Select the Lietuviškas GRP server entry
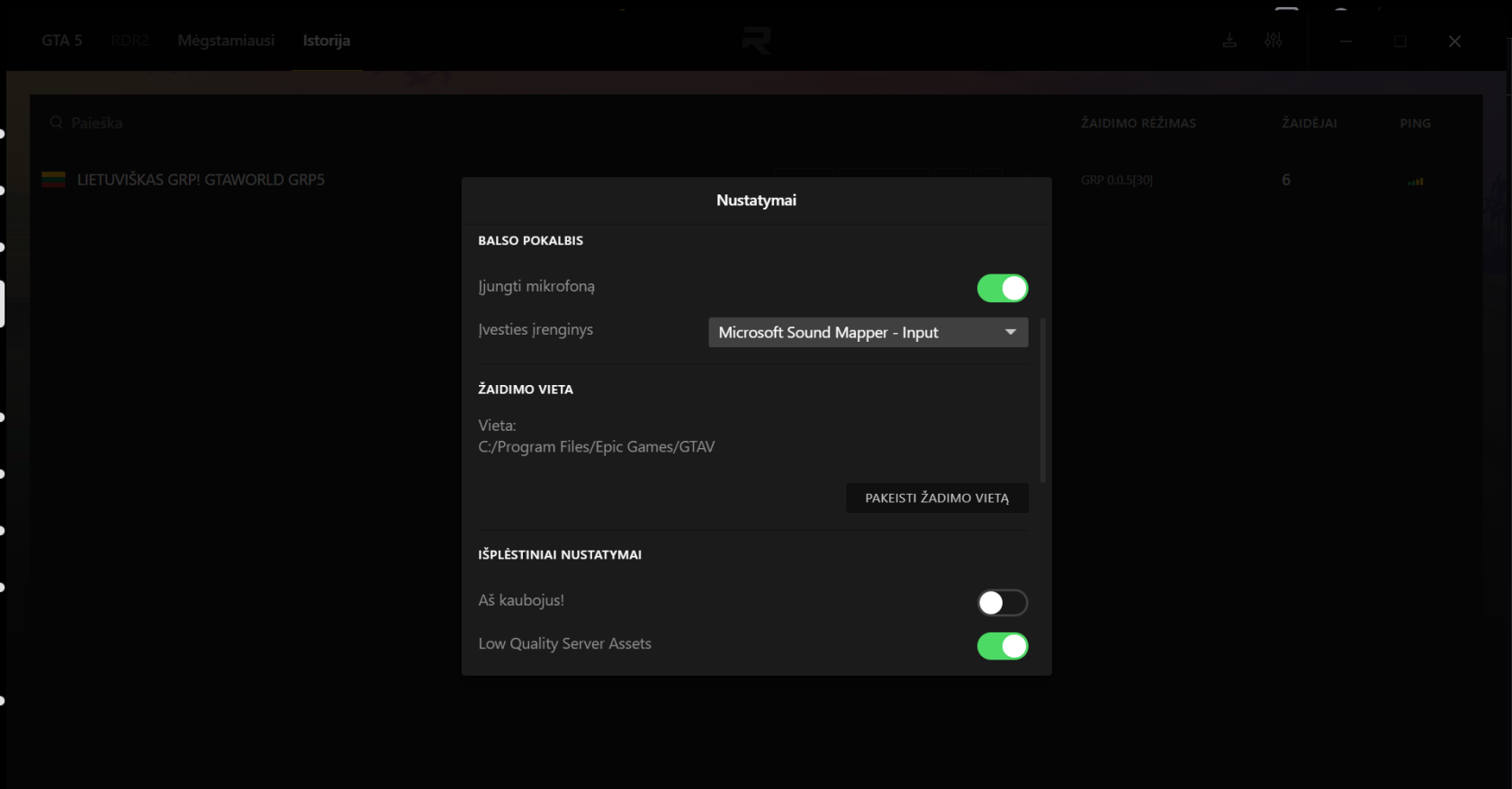The image size is (1512, 789). (x=201, y=180)
